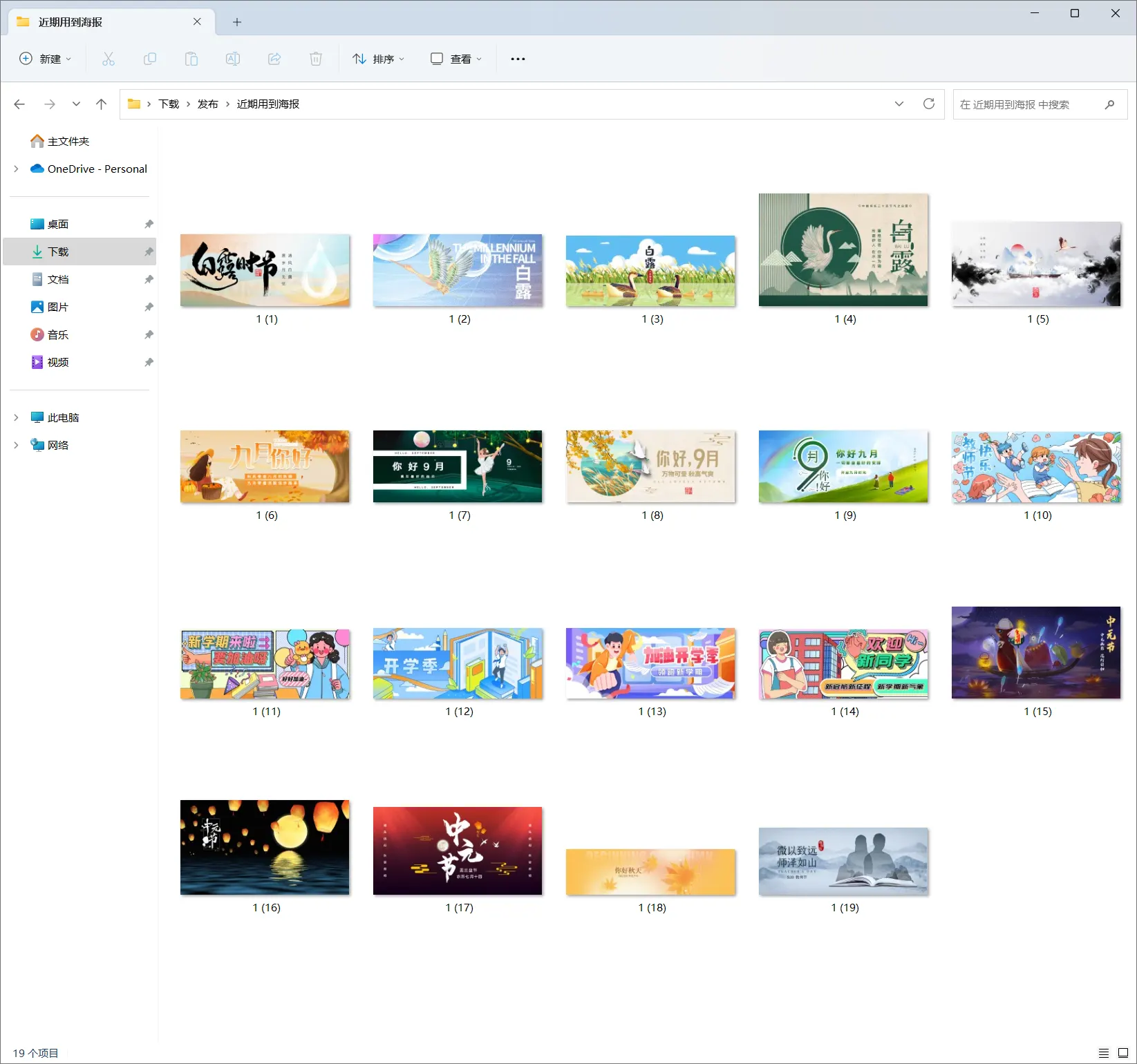Click file name label 1 (18)
The height and width of the screenshot is (1064, 1137).
(652, 908)
